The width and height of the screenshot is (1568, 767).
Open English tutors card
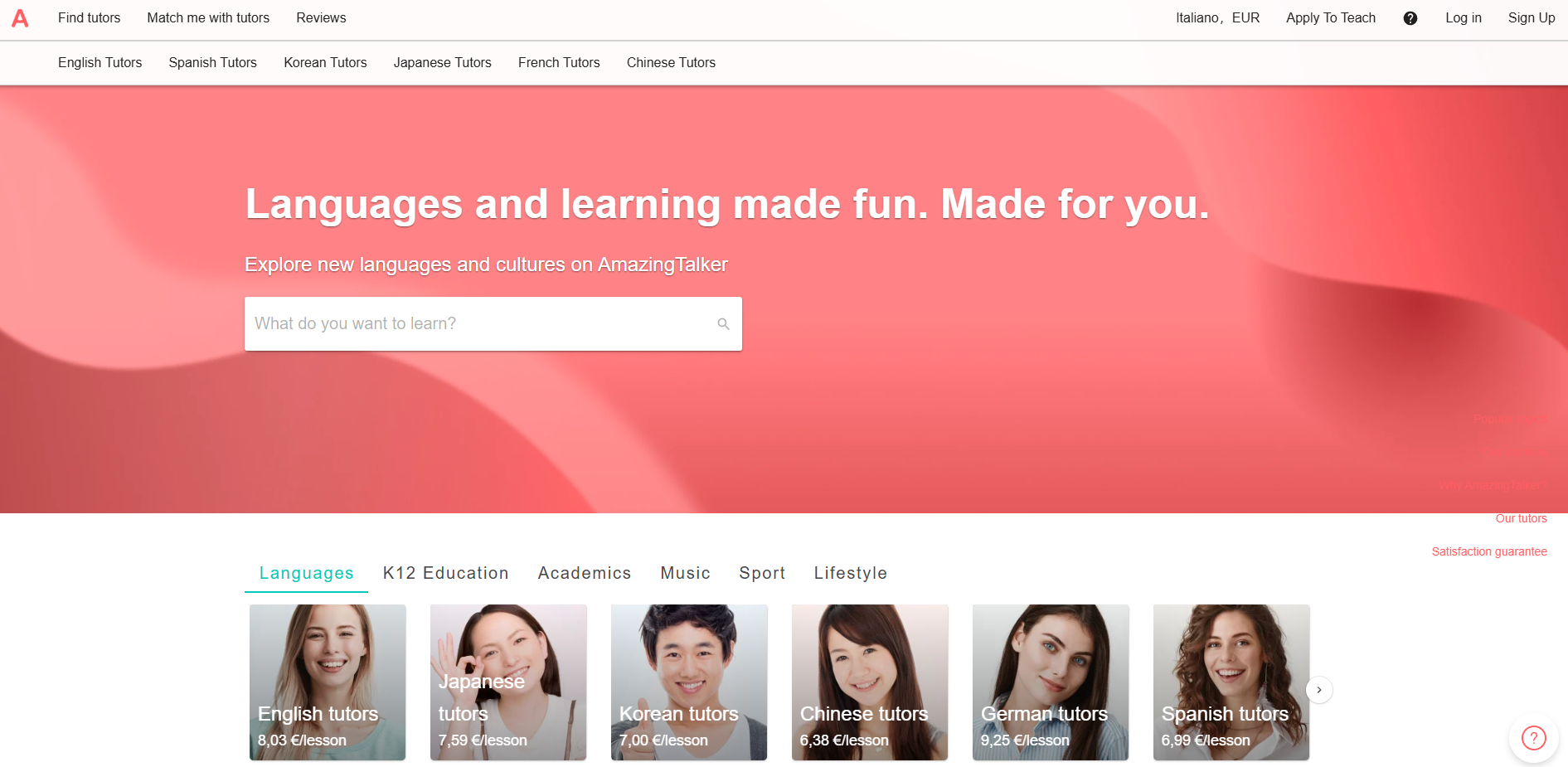(x=328, y=682)
